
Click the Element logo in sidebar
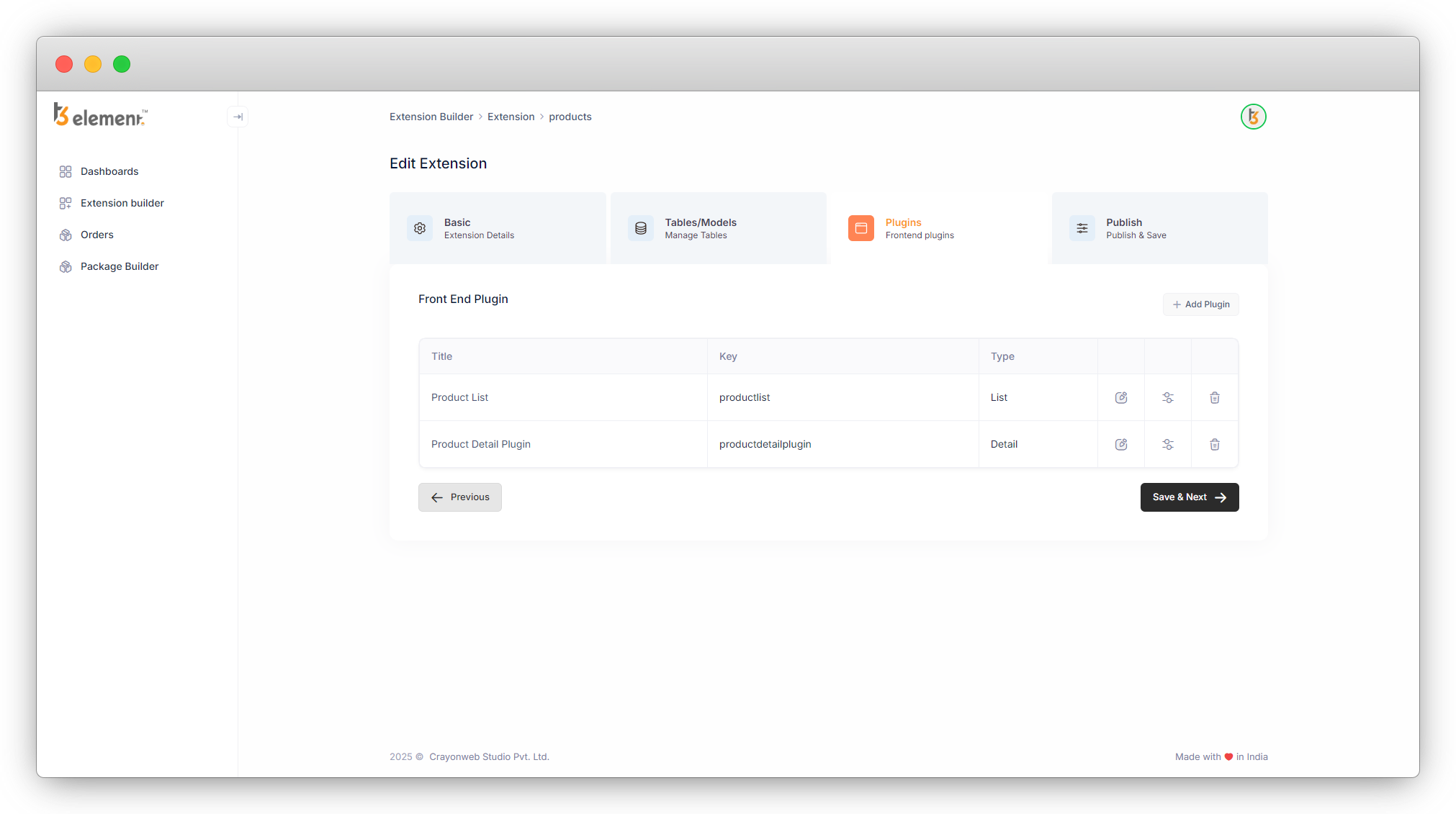point(101,115)
